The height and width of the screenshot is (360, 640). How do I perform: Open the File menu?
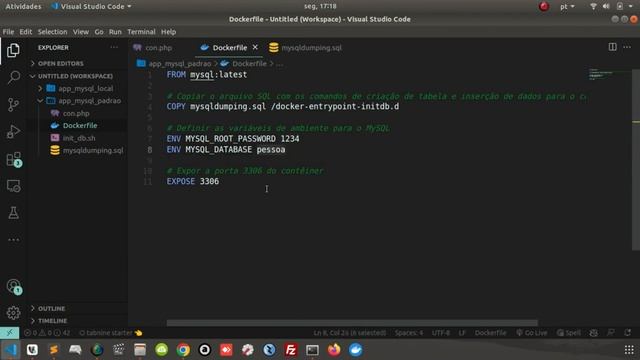pyautogui.click(x=8, y=31)
